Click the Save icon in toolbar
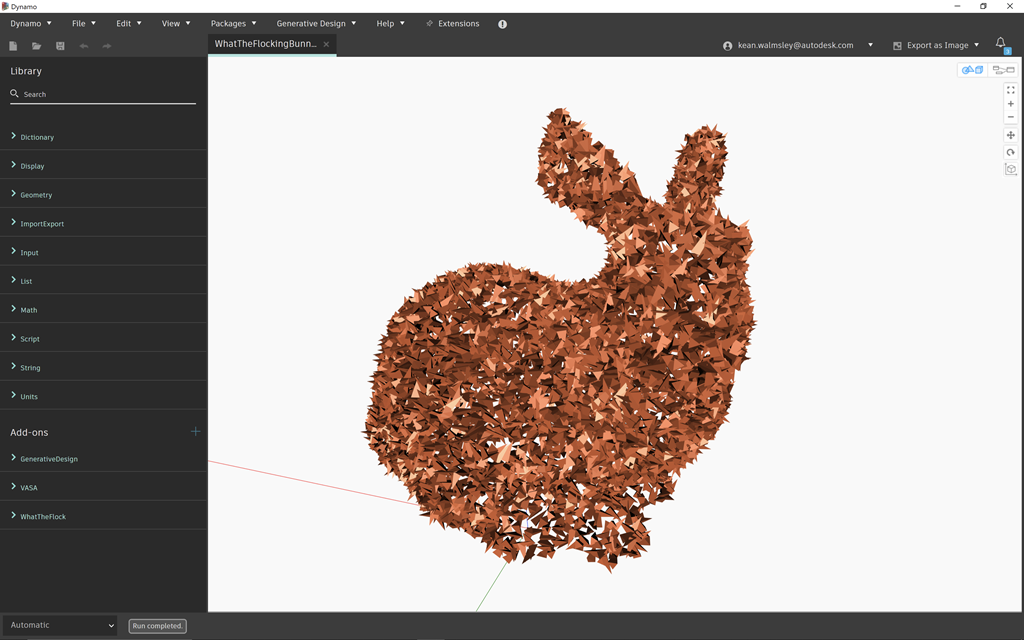The height and width of the screenshot is (640, 1024). click(60, 46)
